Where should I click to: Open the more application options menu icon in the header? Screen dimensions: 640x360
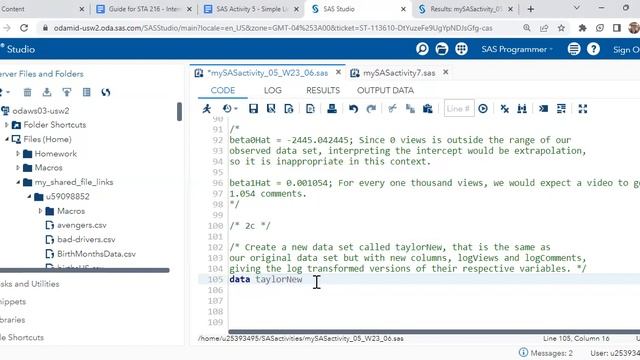[x=574, y=49]
